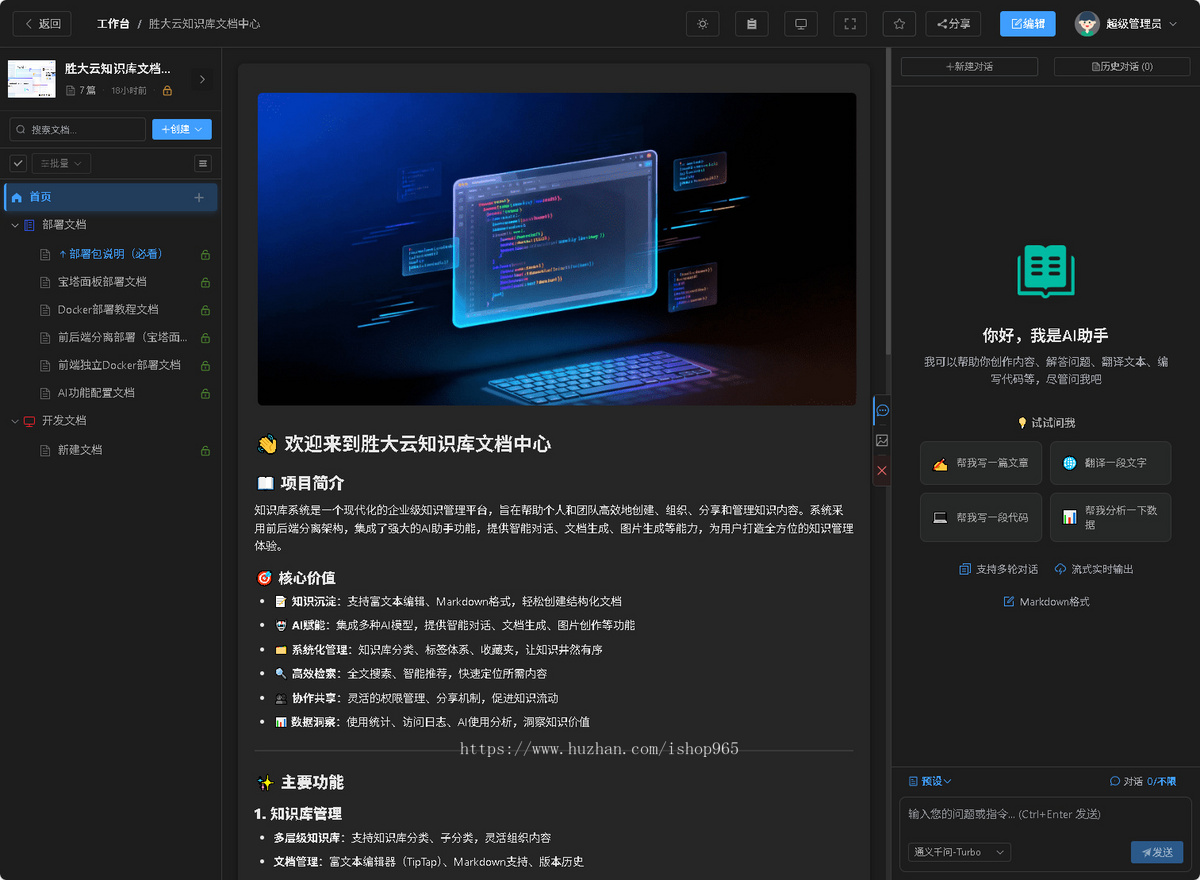The width and height of the screenshot is (1200, 880).
Task: Switch to presentation monitor mode icon
Action: 801,24
